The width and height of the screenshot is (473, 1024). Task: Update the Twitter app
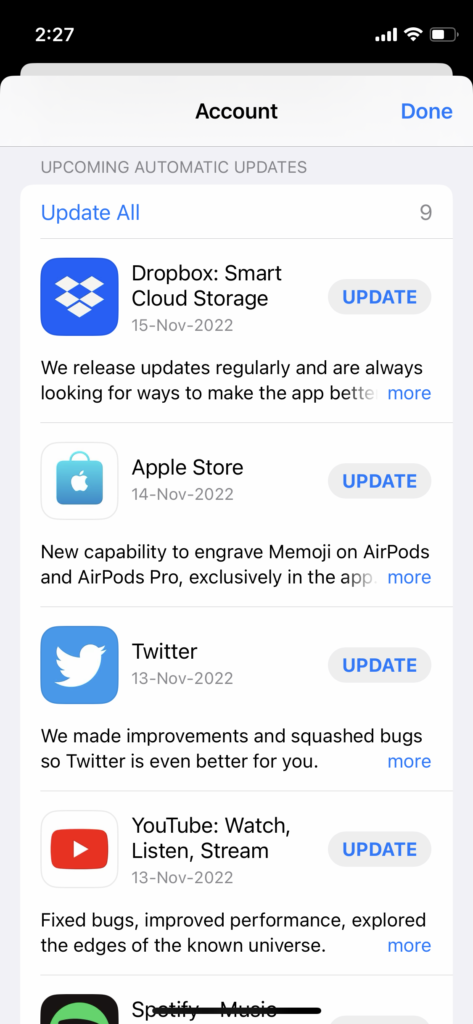(x=380, y=665)
